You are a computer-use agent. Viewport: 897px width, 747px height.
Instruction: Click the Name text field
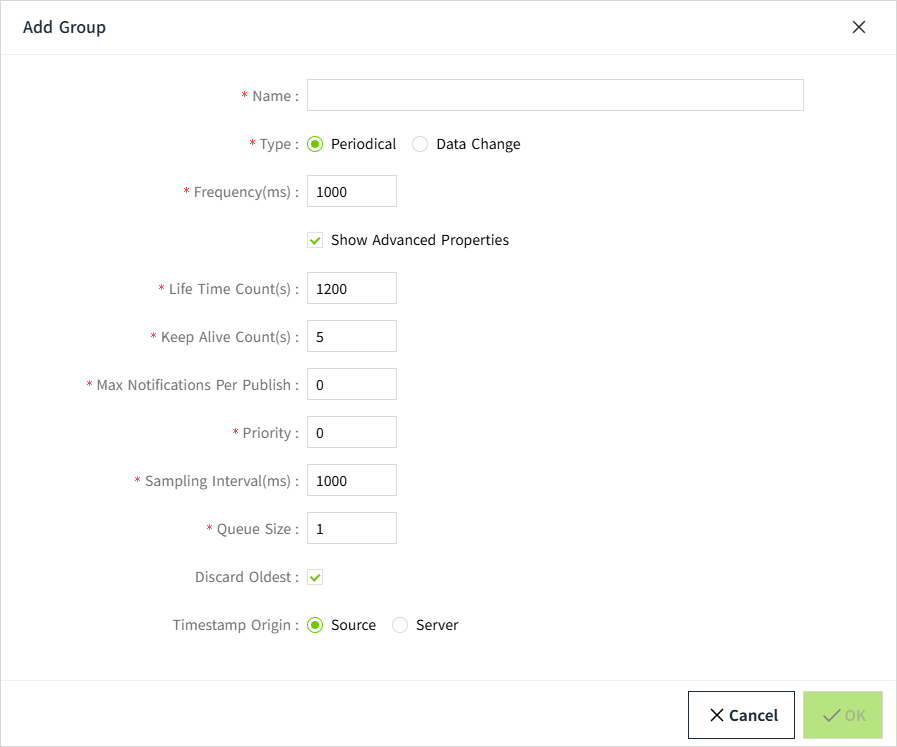[x=555, y=96]
